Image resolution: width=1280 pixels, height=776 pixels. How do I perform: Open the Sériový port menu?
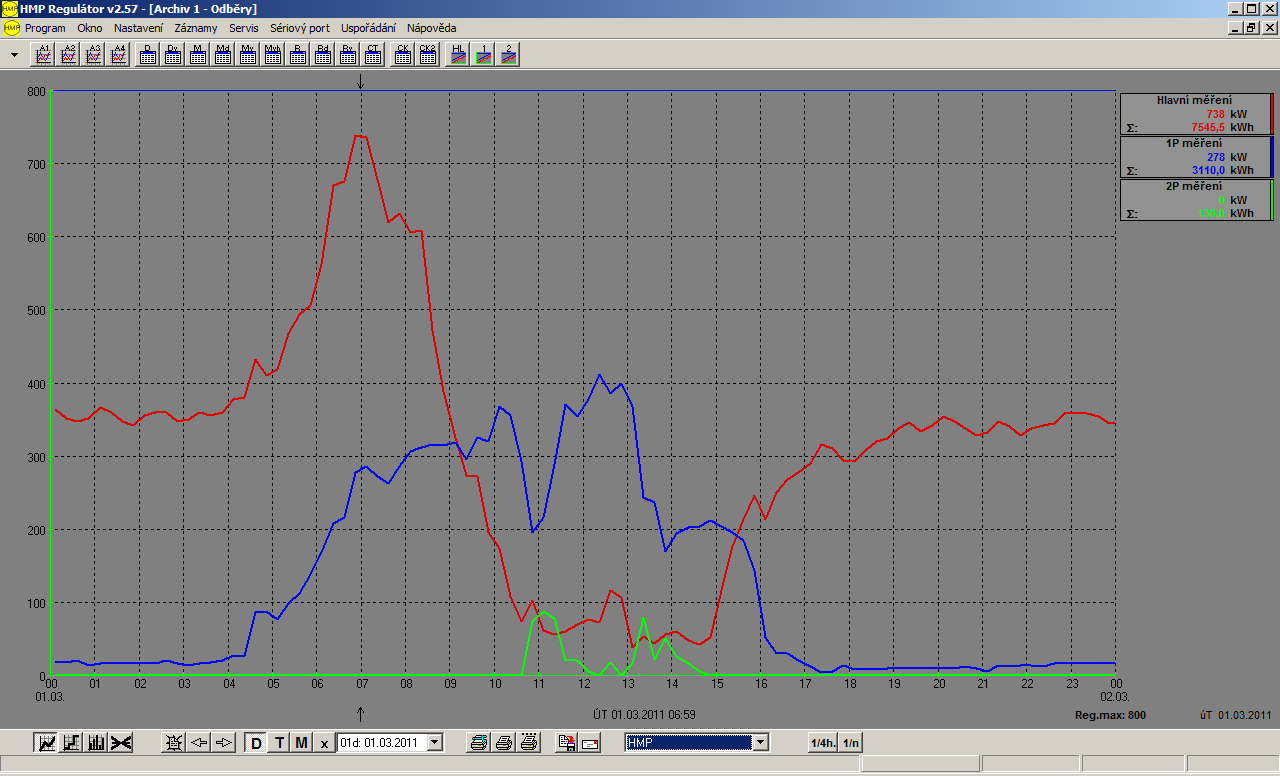click(300, 28)
